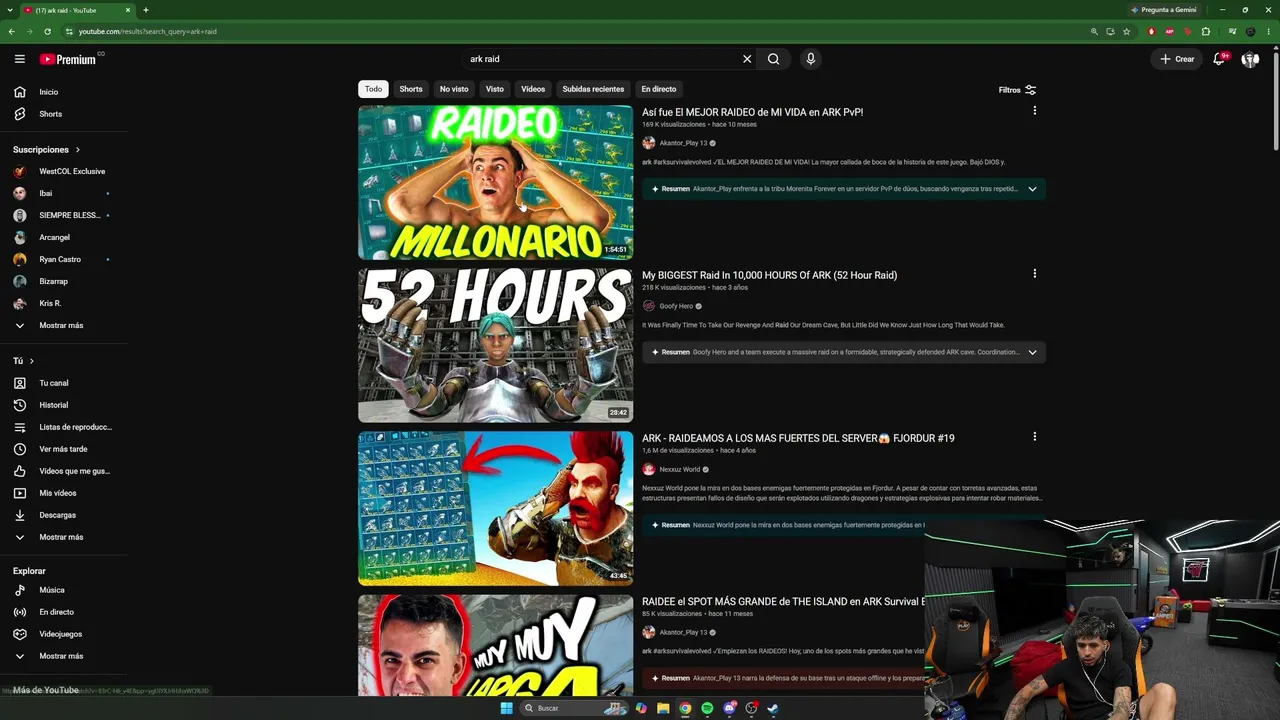Screen dimensions: 1280x720
Task: Open File Explorer from the taskbar
Action: (x=663, y=708)
